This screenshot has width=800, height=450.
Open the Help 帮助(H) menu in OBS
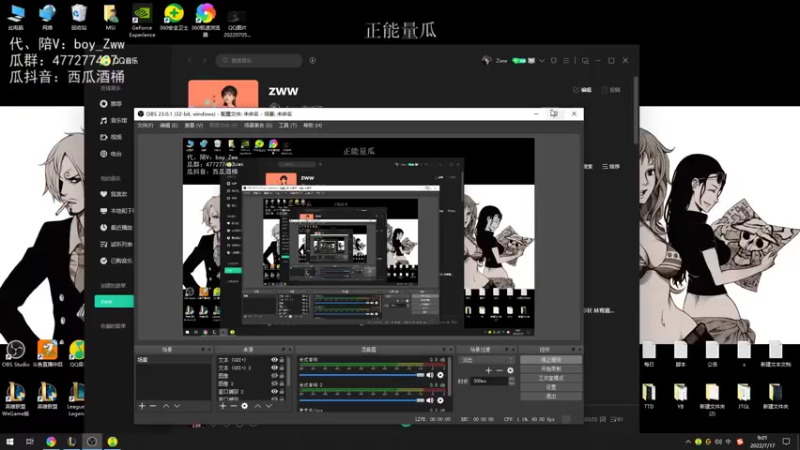pos(313,126)
